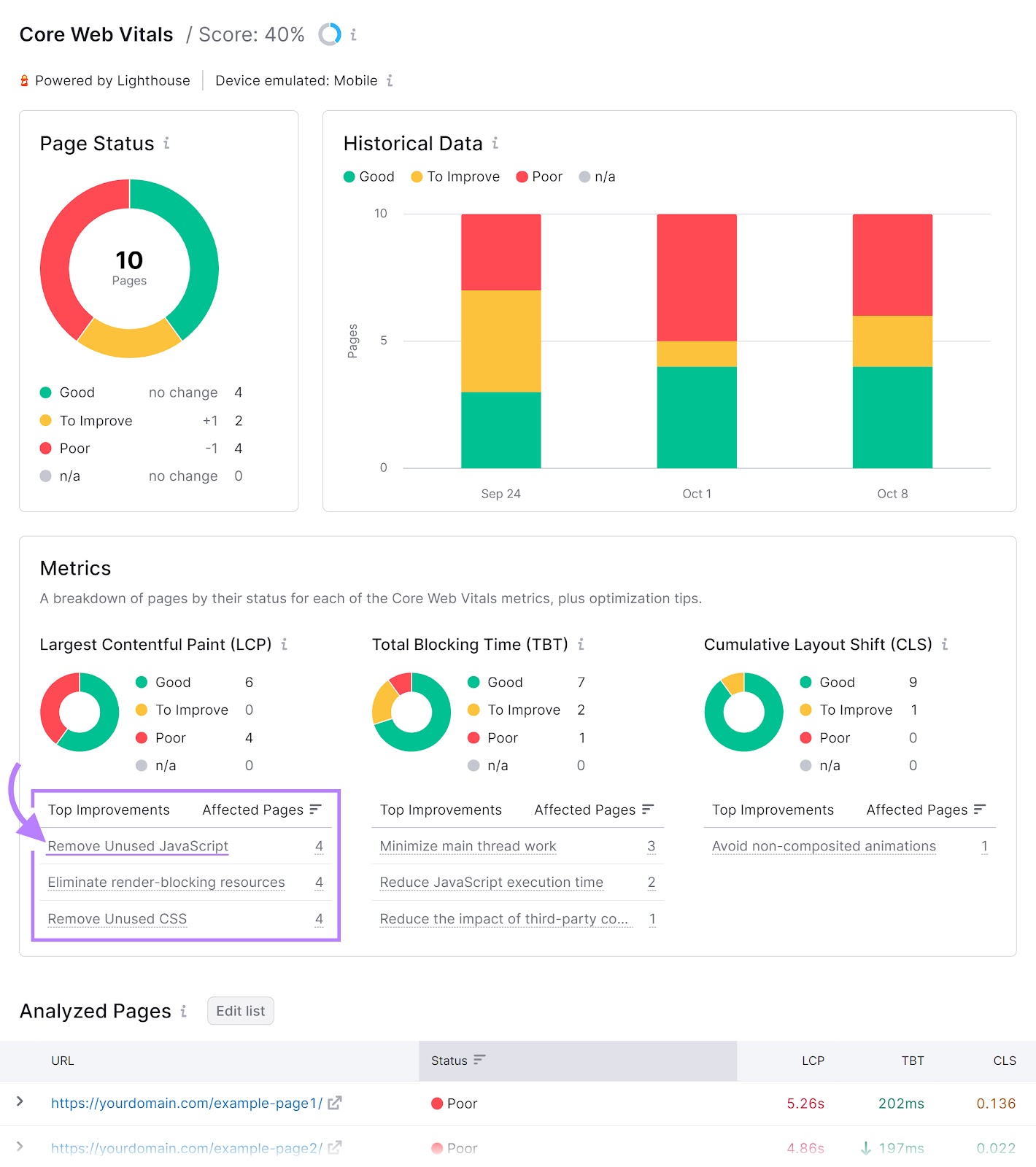This screenshot has width=1036, height=1167.
Task: Click the Poor count in Page Status
Action: pyautogui.click(x=238, y=449)
